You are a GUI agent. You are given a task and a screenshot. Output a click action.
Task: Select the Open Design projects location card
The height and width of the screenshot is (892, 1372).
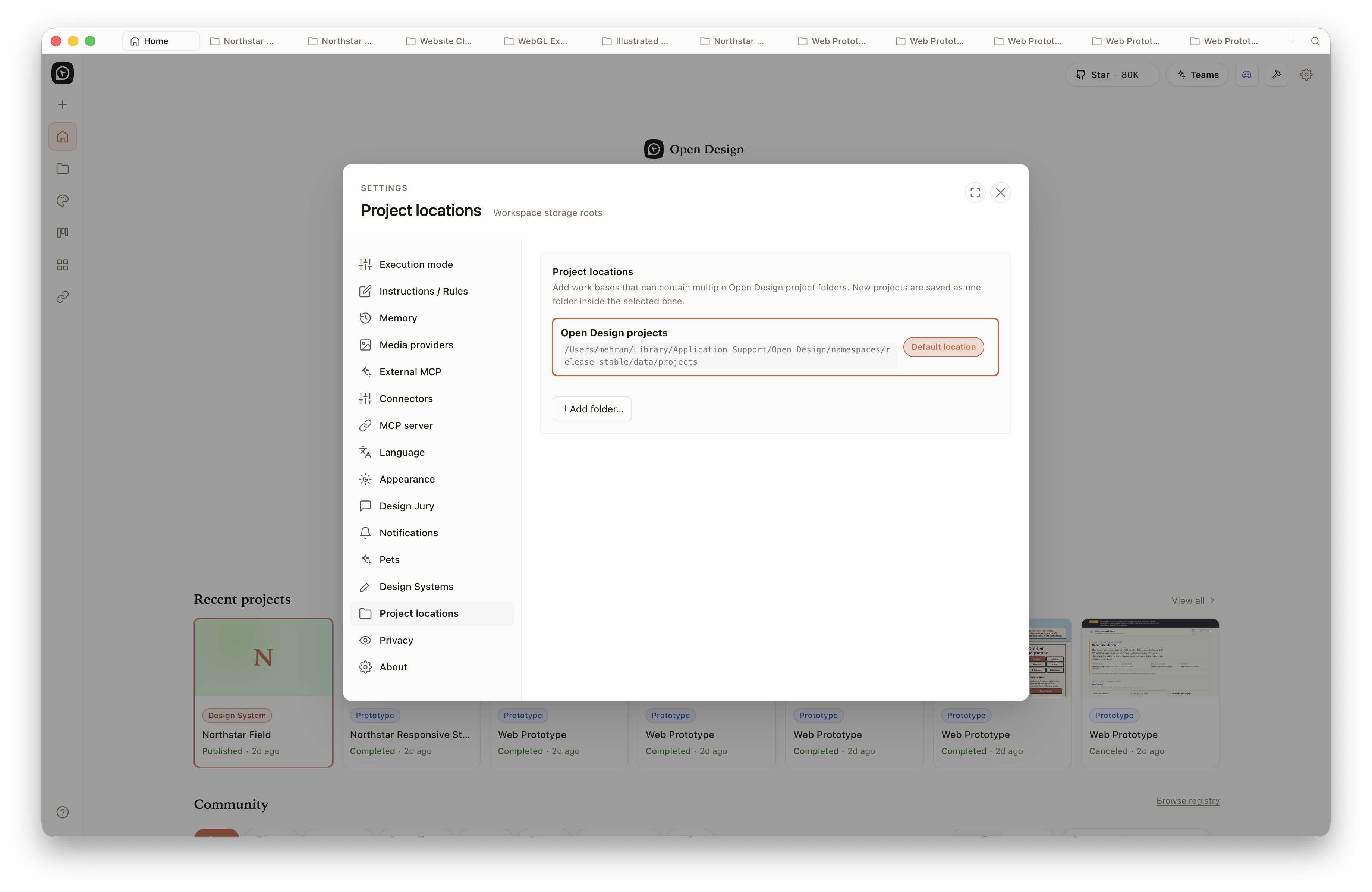click(775, 347)
